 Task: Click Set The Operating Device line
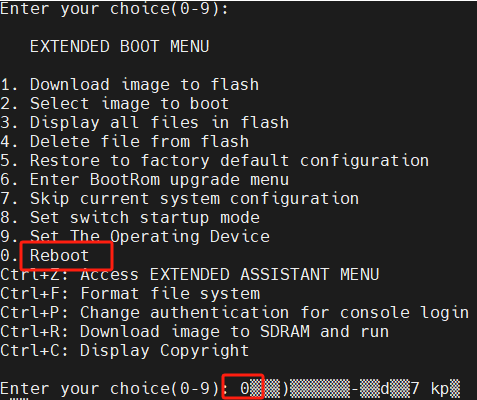(x=135, y=237)
